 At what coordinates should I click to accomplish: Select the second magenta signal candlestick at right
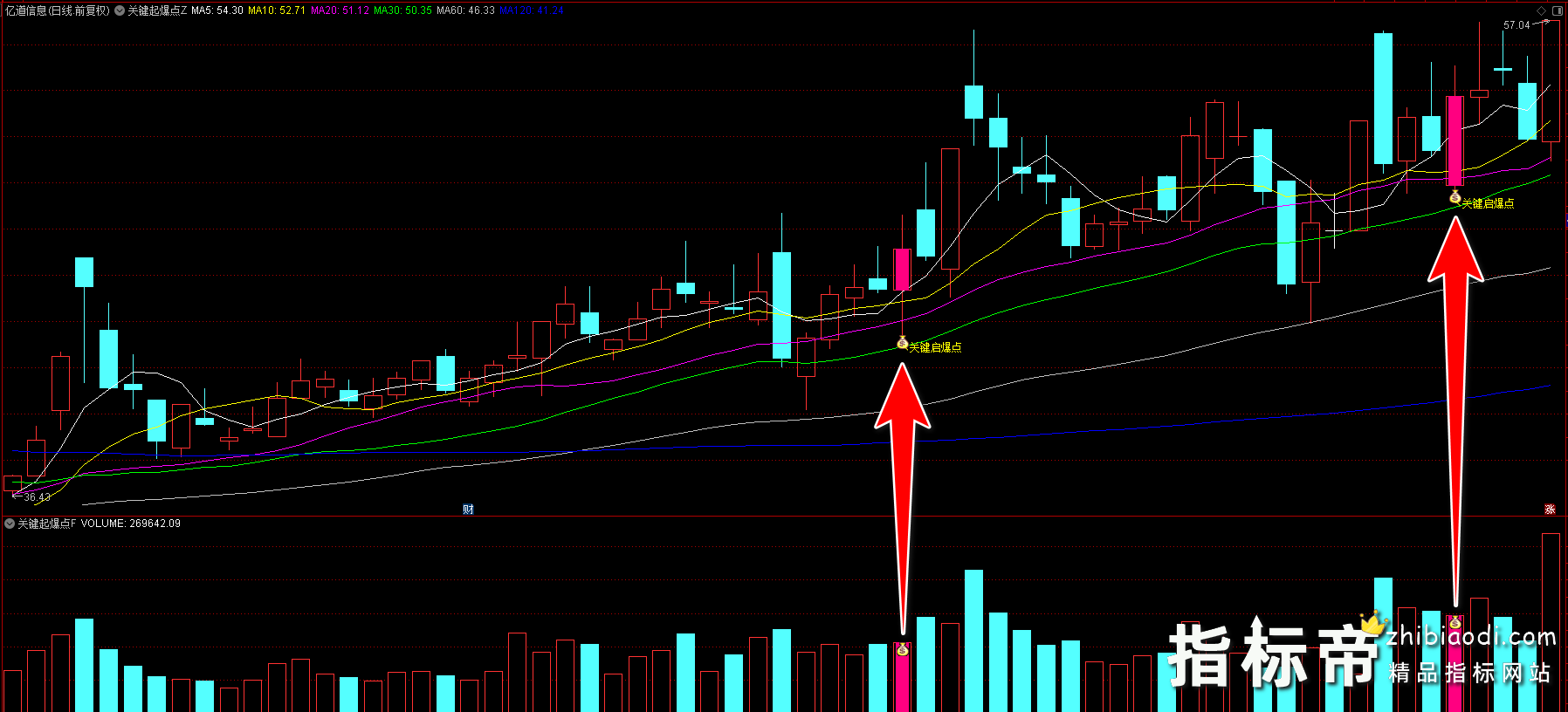tap(1455, 140)
